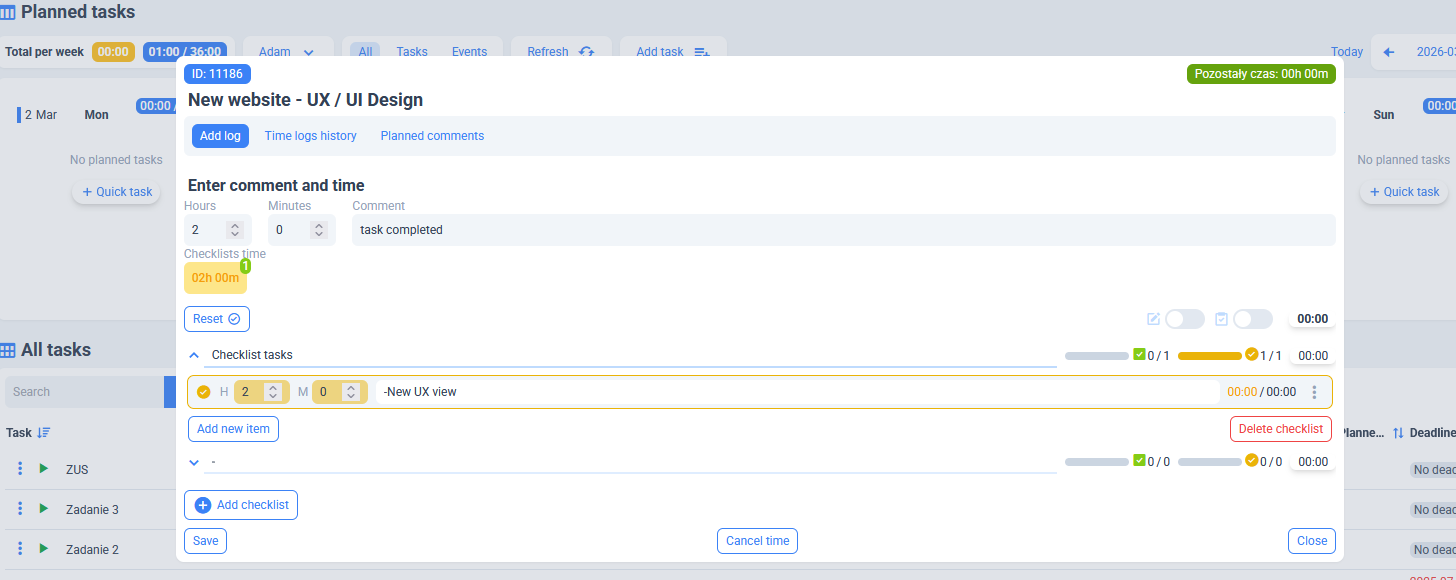Viewport: 1456px width, 580px height.
Task: Expand the unnamed '-' checklist section
Action: tap(195, 462)
